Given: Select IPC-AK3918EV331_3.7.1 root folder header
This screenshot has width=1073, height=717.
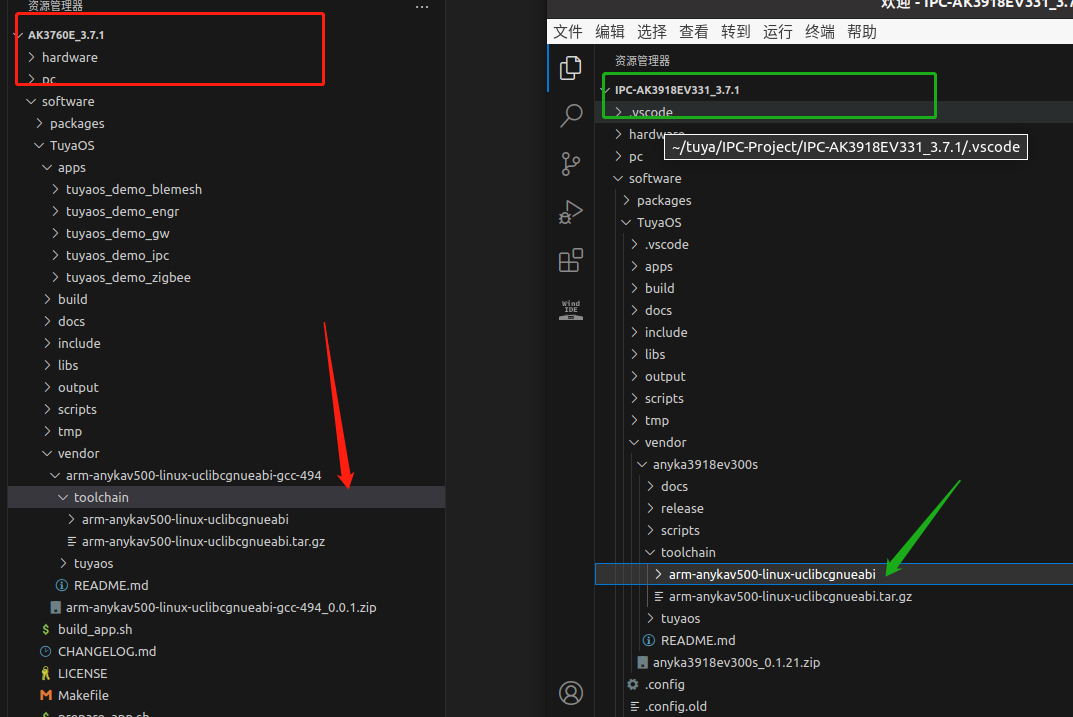Looking at the screenshot, I should (677, 90).
